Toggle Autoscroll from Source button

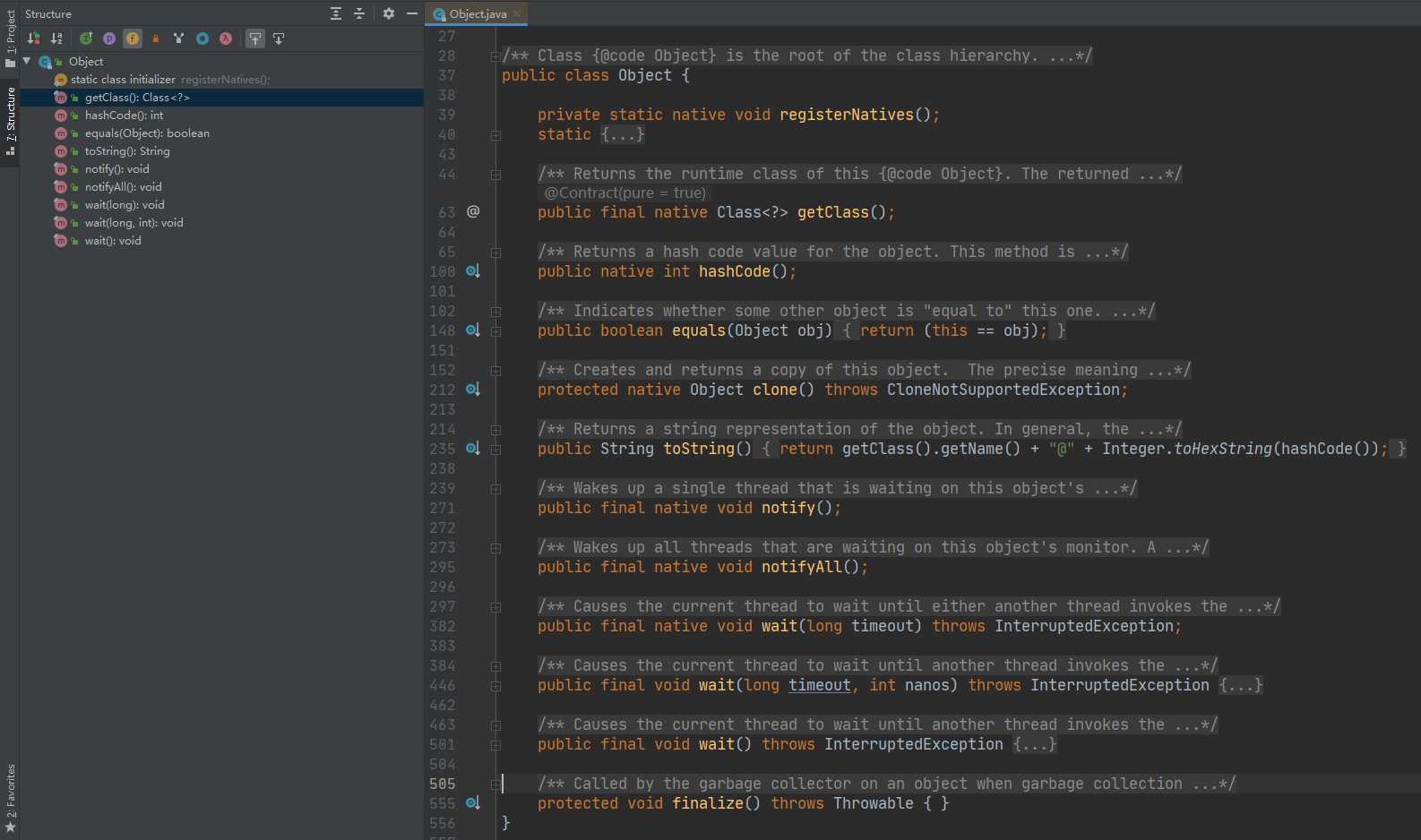[279, 39]
